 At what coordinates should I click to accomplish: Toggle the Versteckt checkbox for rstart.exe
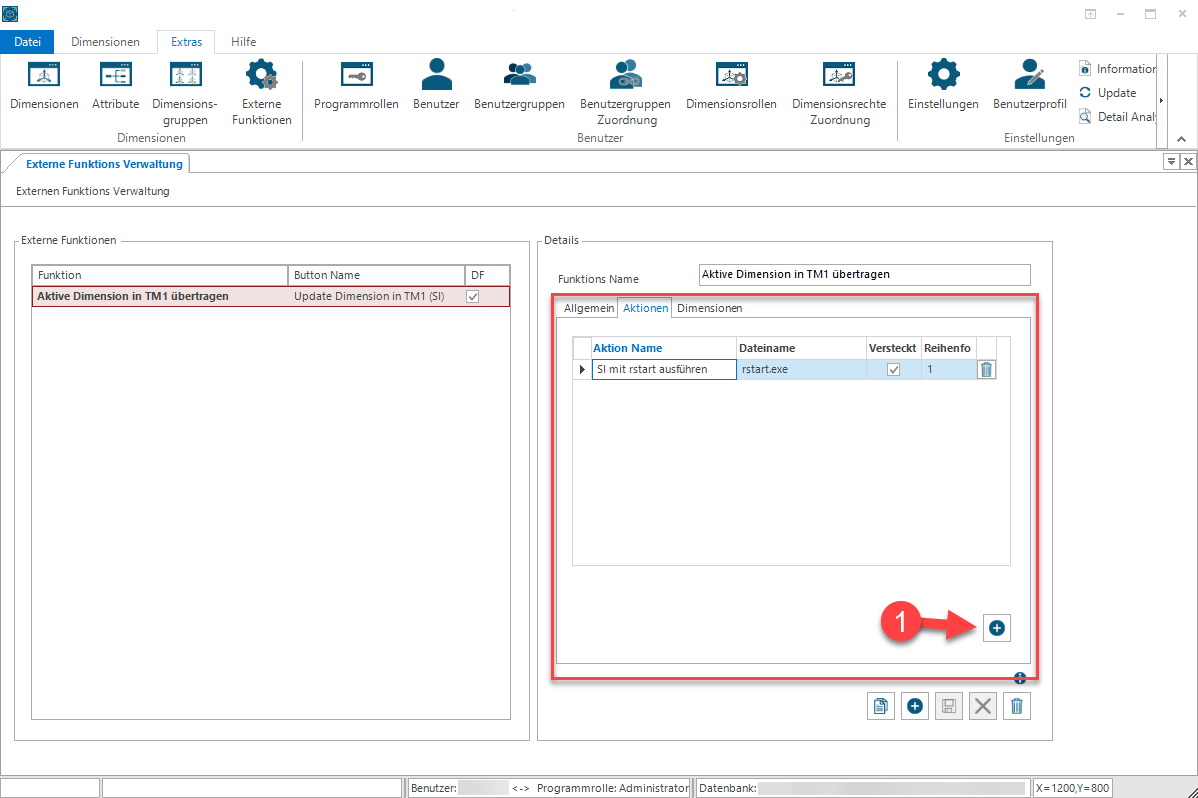pos(893,369)
